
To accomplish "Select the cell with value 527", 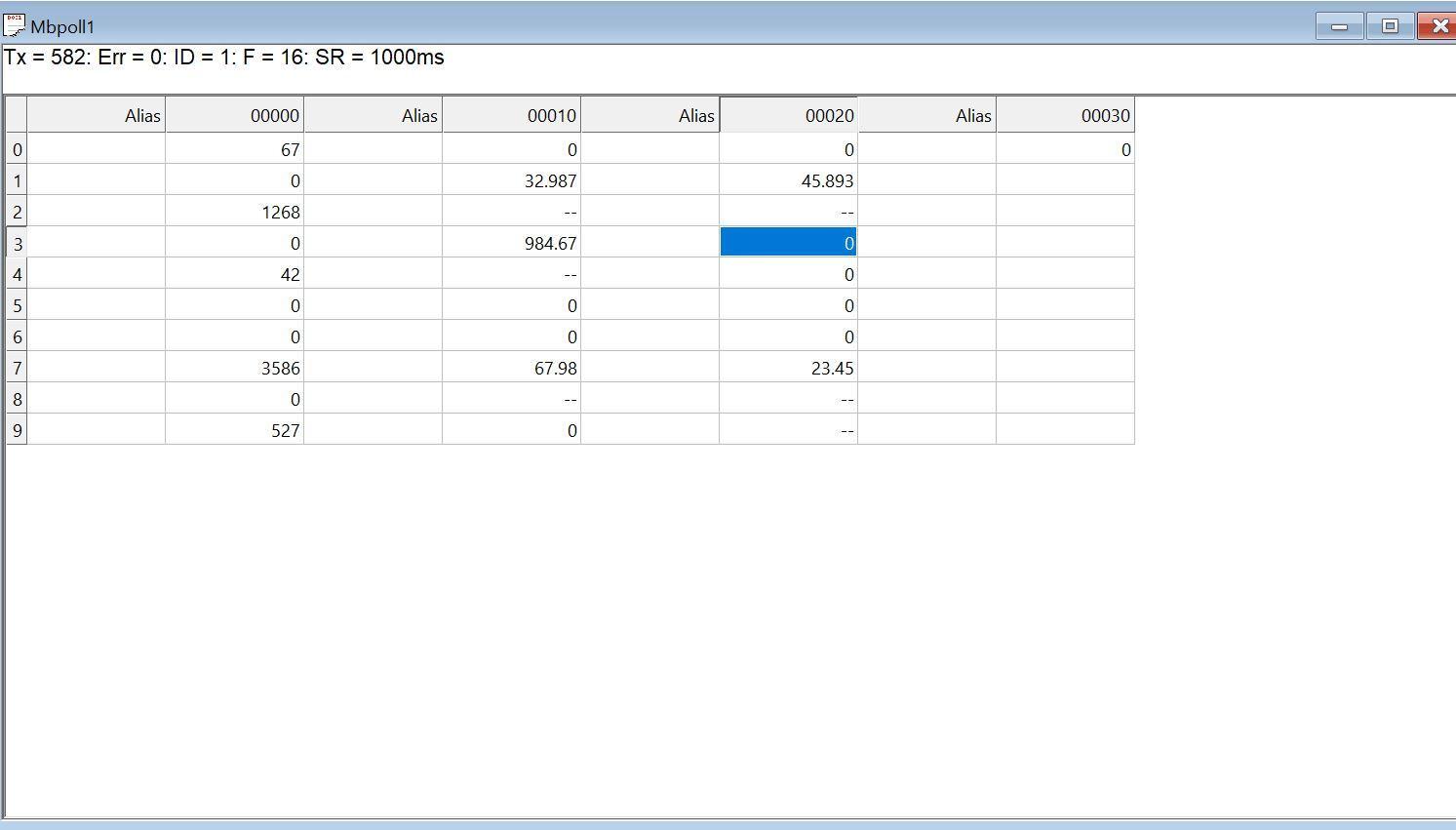I will 235,430.
